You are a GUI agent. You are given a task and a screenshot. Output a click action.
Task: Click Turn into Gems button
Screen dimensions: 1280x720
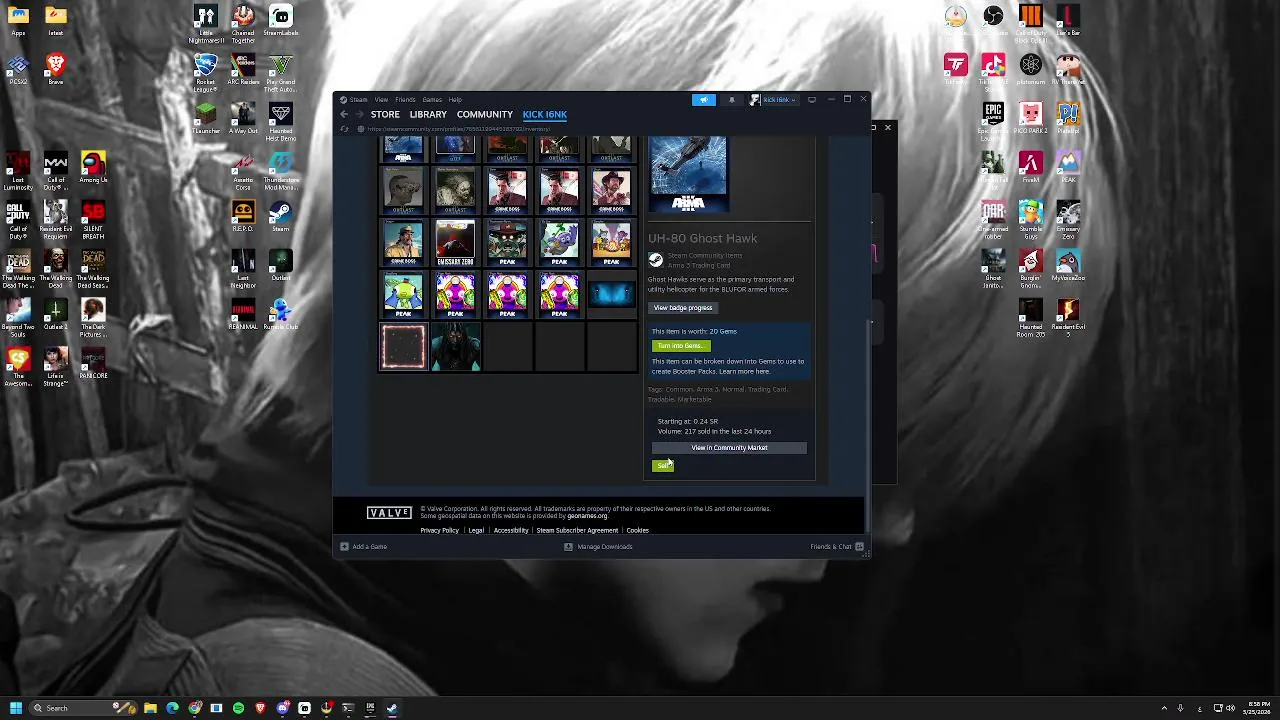tap(680, 346)
